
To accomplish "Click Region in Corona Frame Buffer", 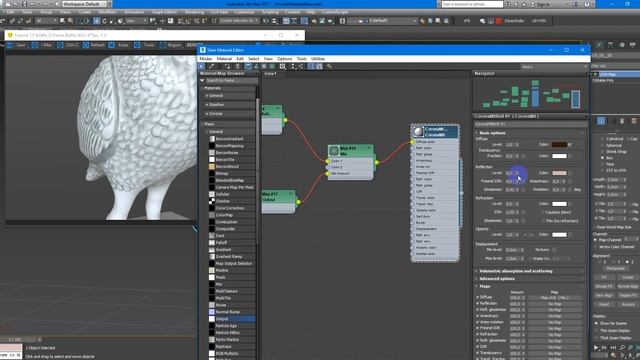I will (x=170, y=45).
